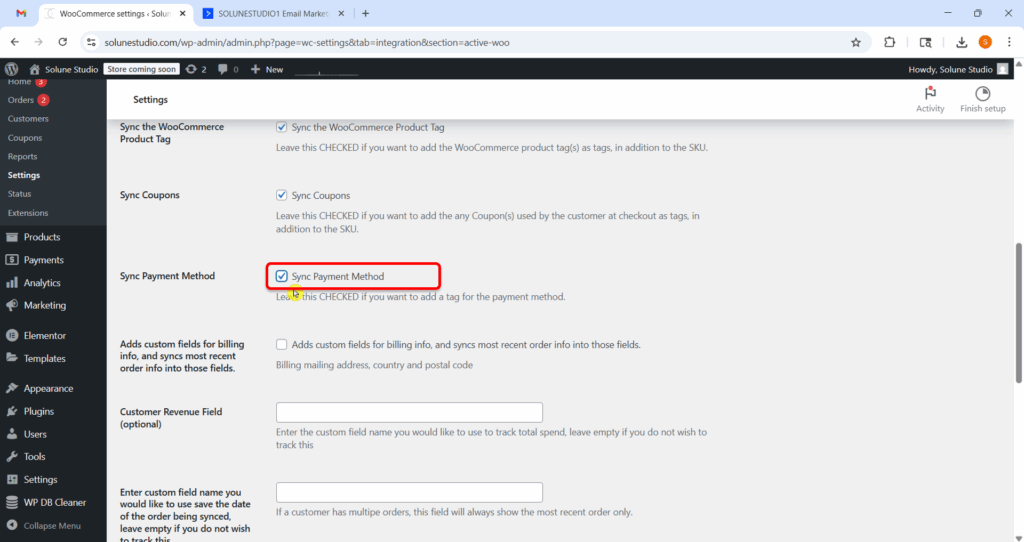Open Chrome profile avatar
The height and width of the screenshot is (542, 1024).
tap(985, 42)
